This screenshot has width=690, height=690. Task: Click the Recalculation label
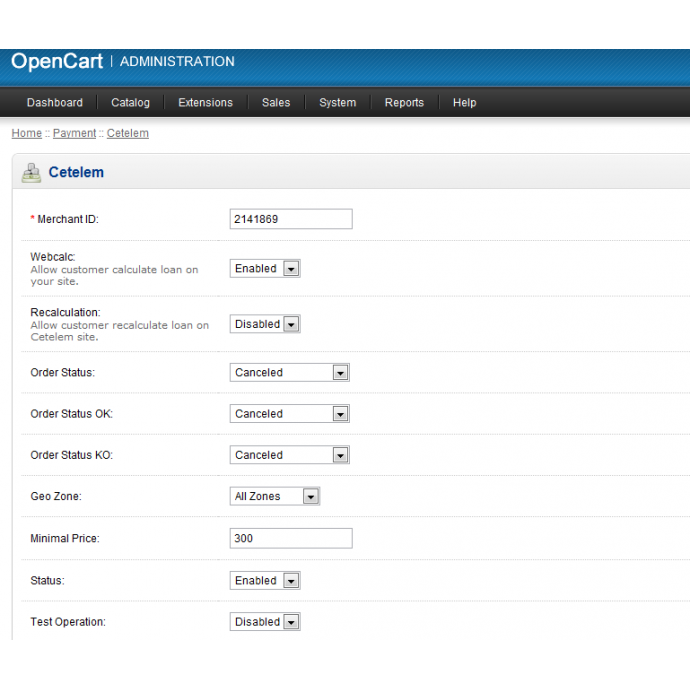pos(65,312)
